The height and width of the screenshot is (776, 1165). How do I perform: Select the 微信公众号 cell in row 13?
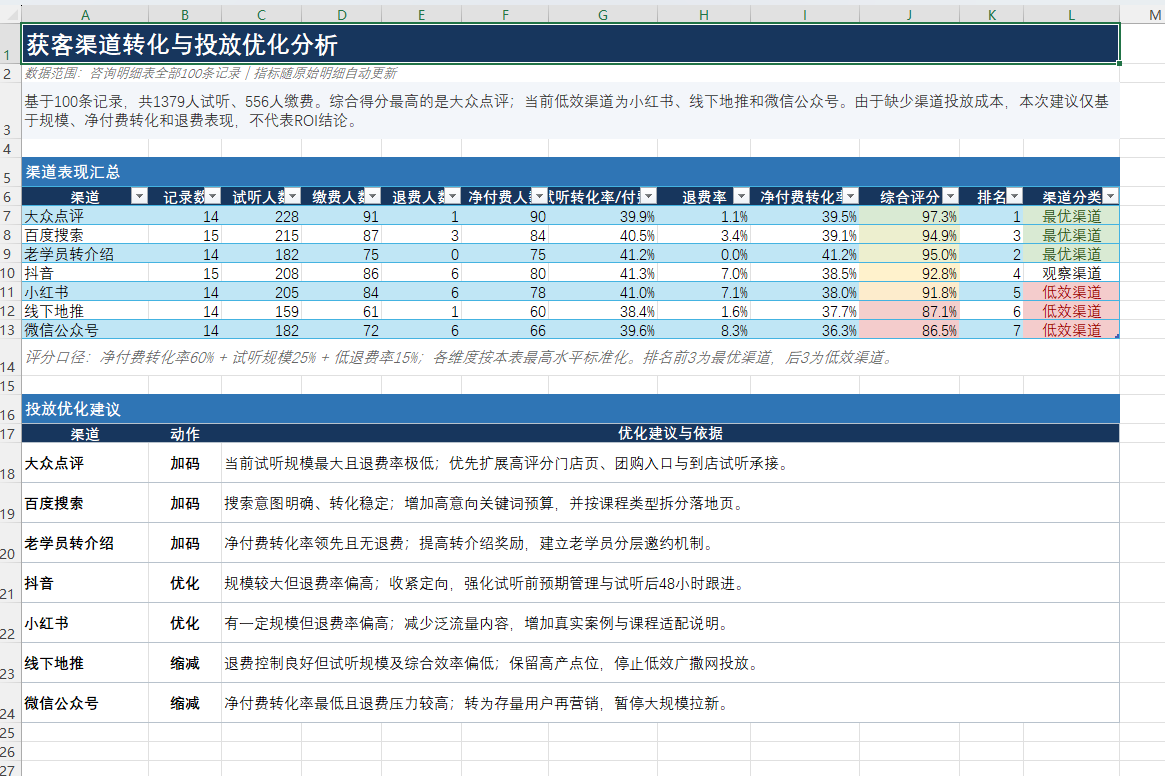click(85, 330)
